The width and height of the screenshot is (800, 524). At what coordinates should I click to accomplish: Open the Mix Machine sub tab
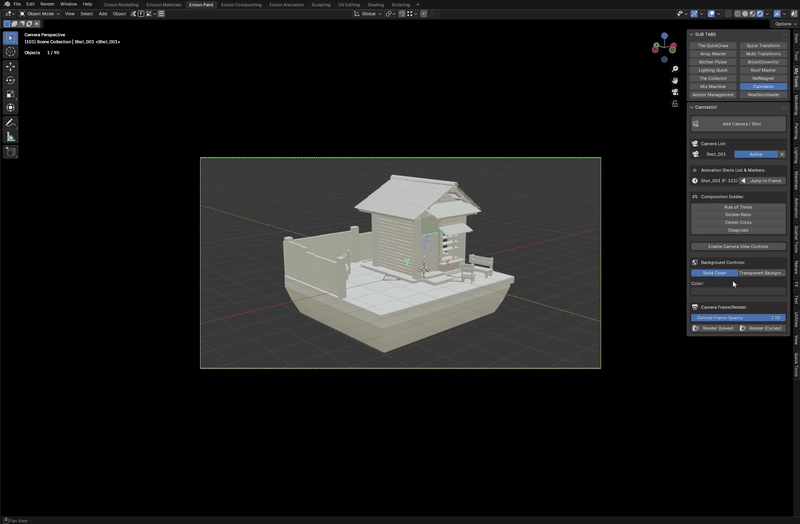713,86
